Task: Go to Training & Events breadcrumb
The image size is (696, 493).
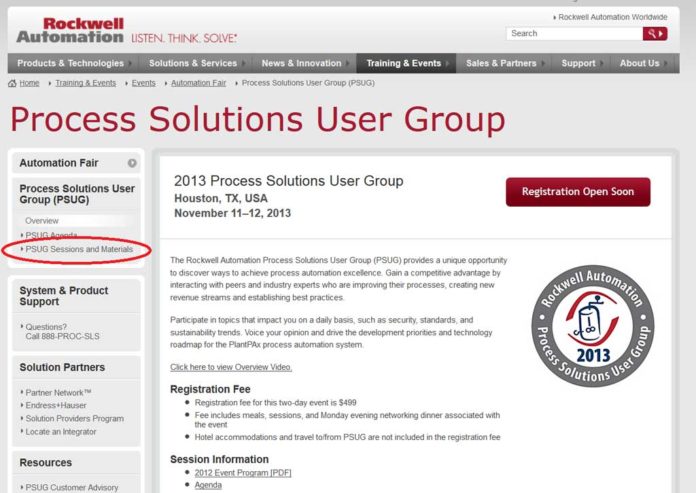Action: tap(86, 83)
